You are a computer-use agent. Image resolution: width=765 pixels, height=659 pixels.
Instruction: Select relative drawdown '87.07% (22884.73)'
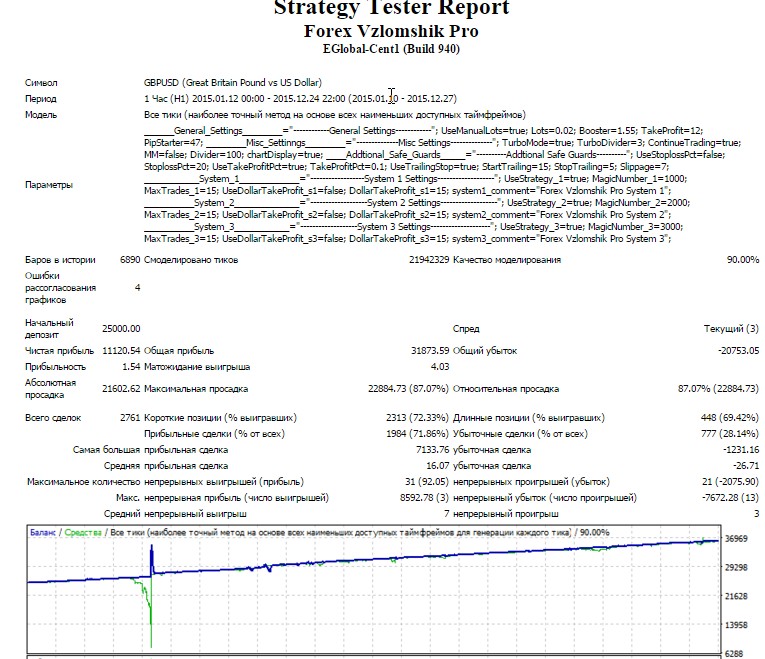[719, 389]
